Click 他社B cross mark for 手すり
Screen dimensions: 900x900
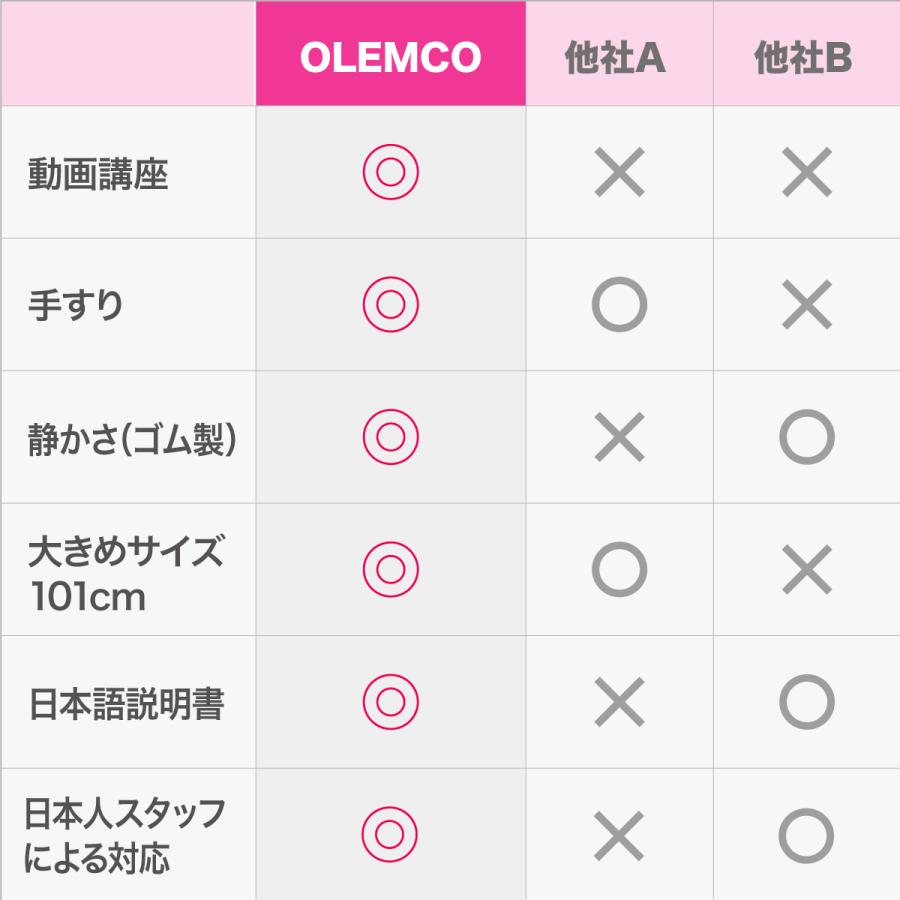tap(806, 305)
